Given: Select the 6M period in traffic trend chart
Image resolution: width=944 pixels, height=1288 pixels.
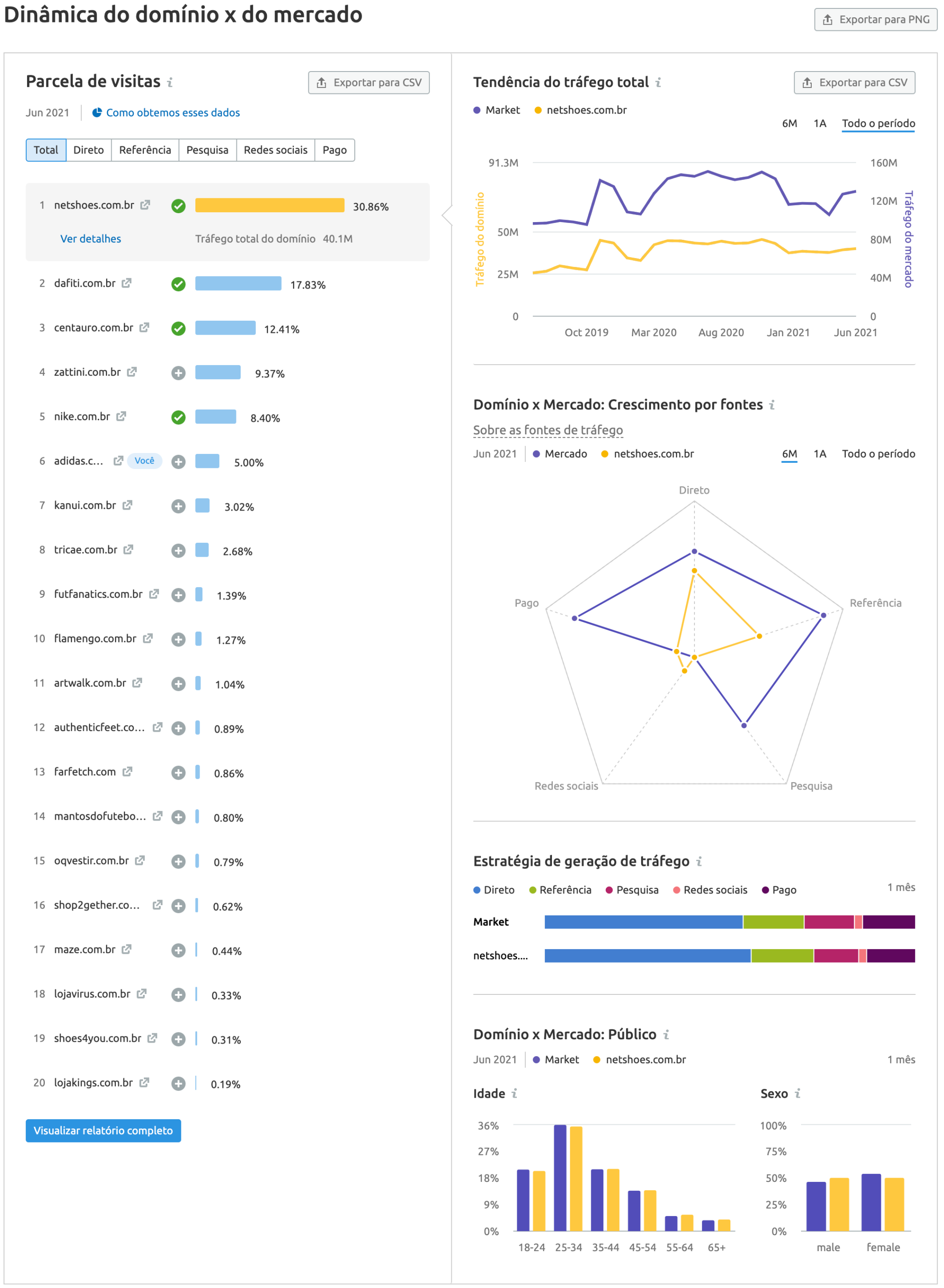Looking at the screenshot, I should point(790,123).
